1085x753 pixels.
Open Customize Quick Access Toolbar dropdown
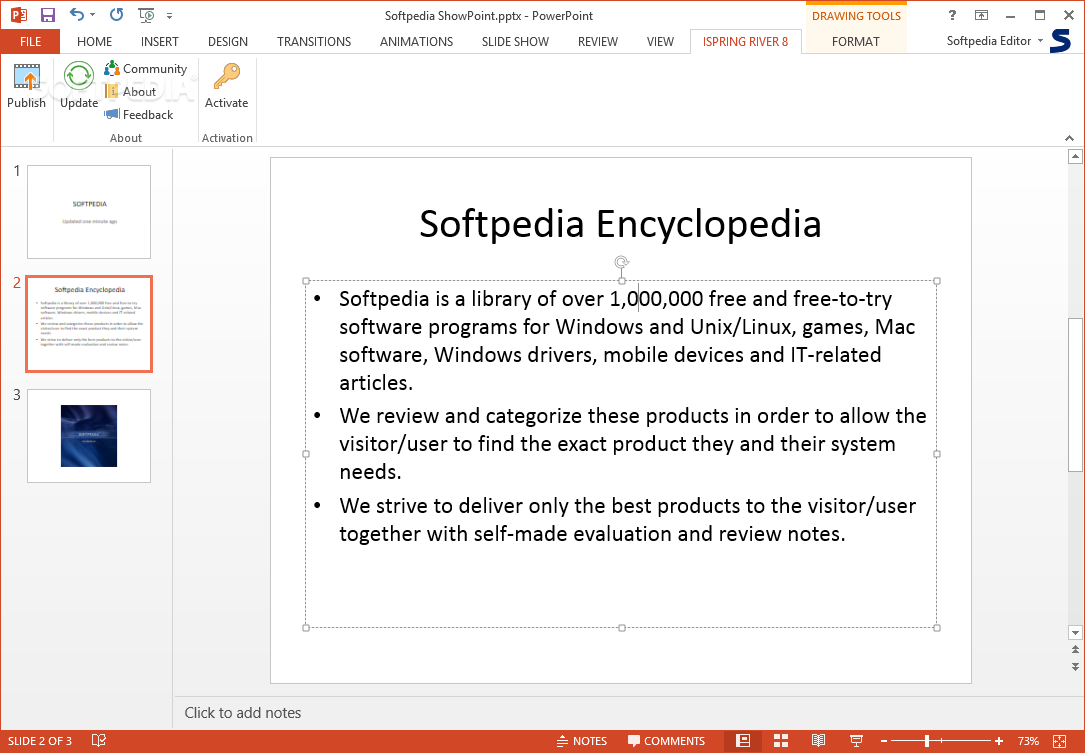coord(170,15)
